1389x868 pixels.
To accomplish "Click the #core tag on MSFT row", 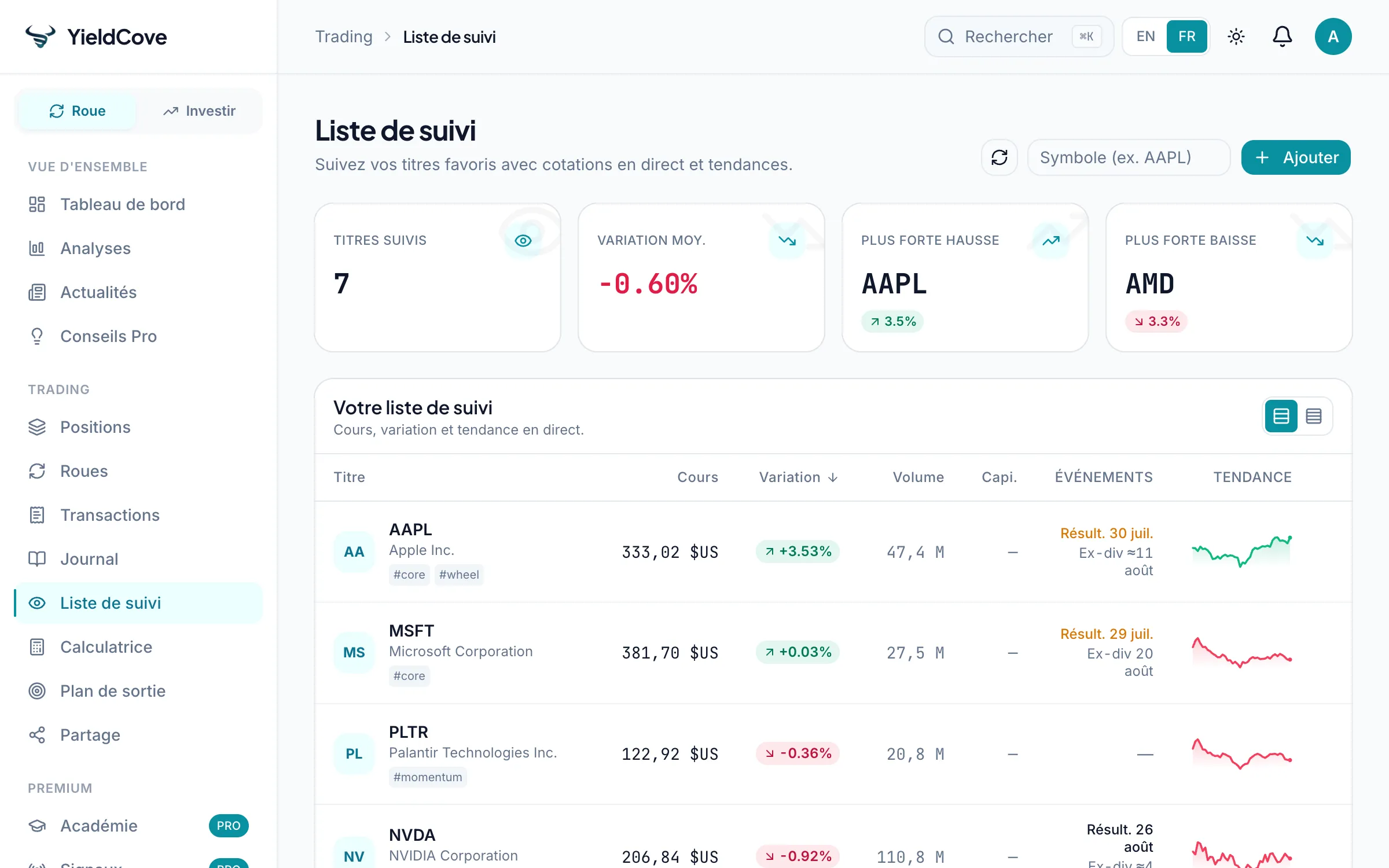I will [x=409, y=676].
